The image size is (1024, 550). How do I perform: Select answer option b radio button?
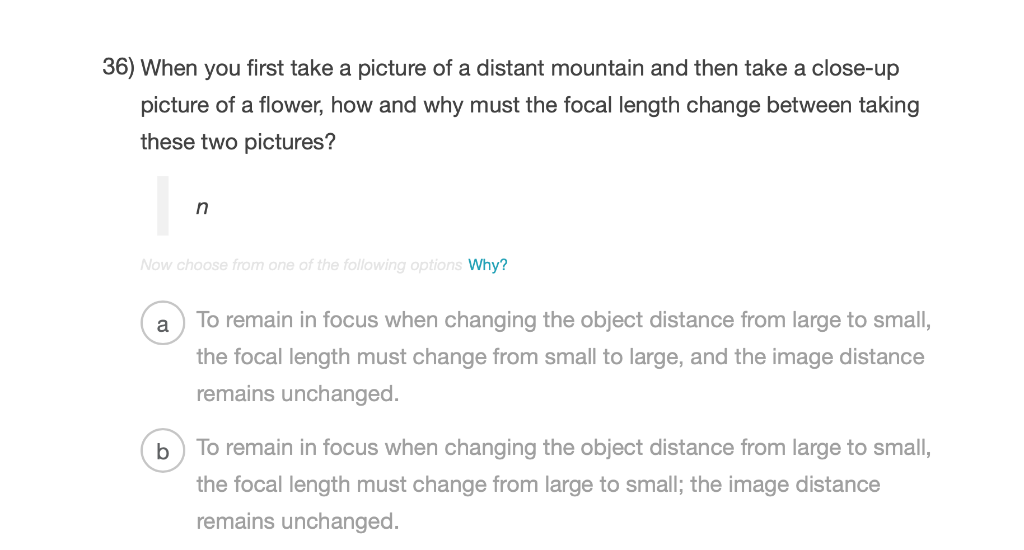(x=163, y=451)
